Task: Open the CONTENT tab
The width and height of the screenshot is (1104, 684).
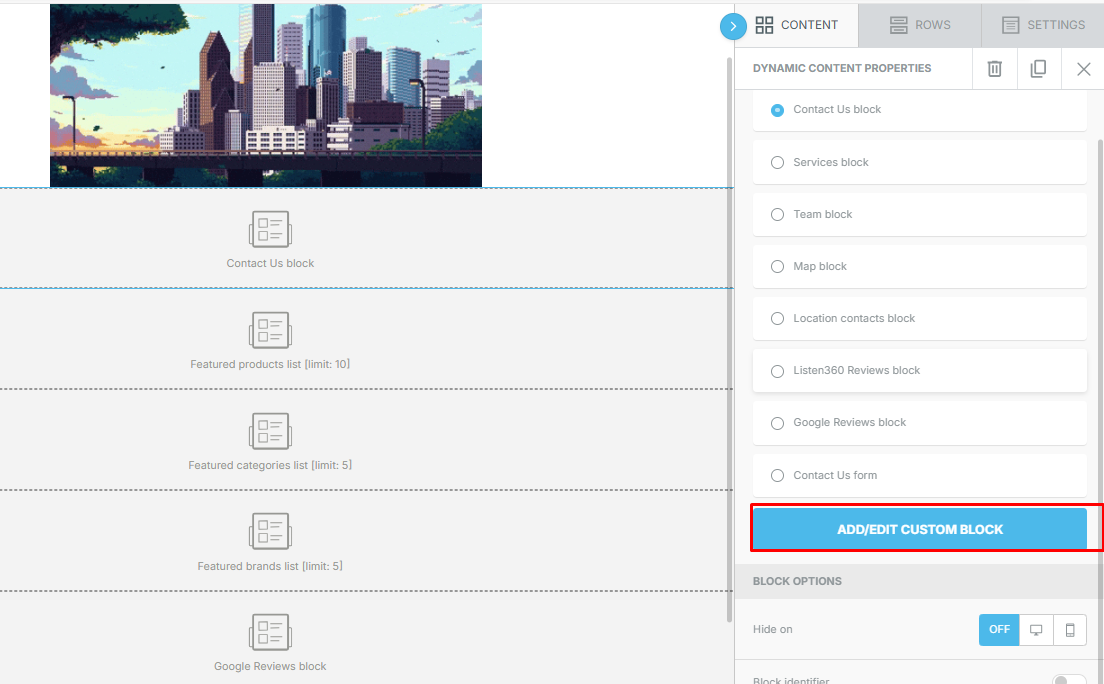Action: coord(796,25)
